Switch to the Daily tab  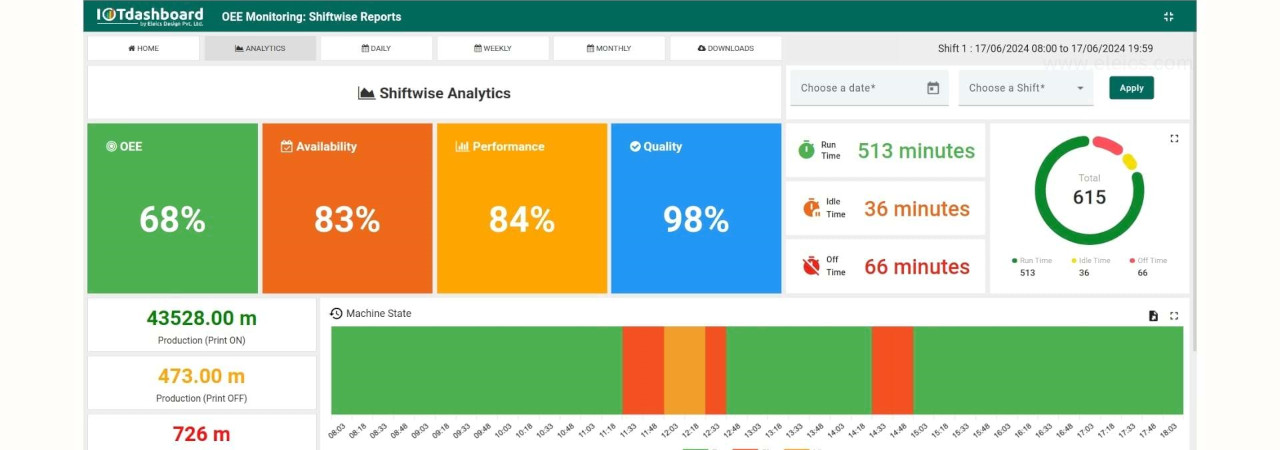[x=376, y=48]
